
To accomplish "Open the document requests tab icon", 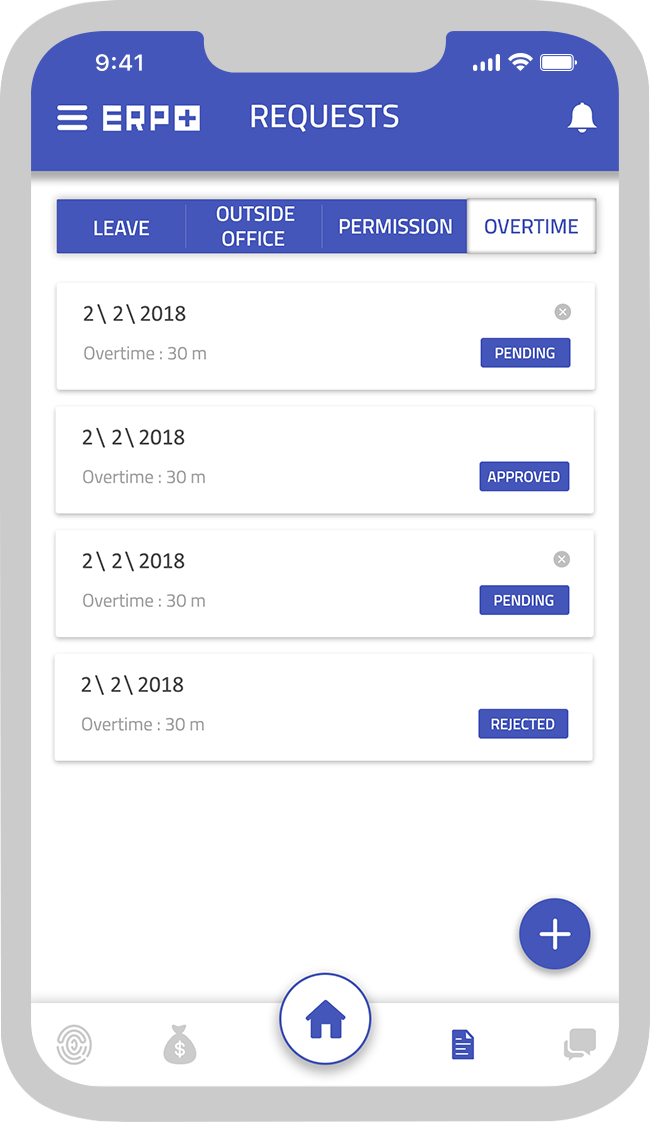I will [462, 1044].
